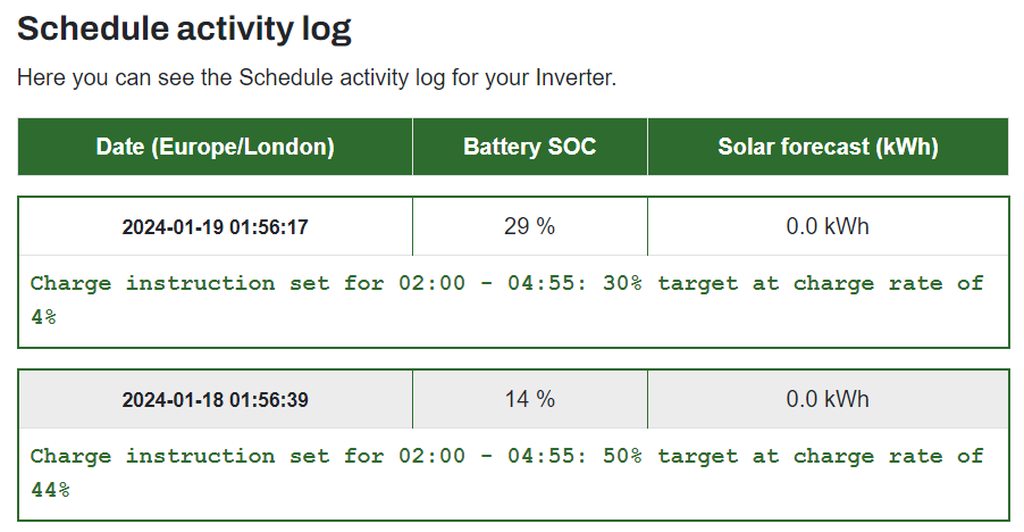Click the "Solar forecast (kWh)" column header

pos(828,147)
